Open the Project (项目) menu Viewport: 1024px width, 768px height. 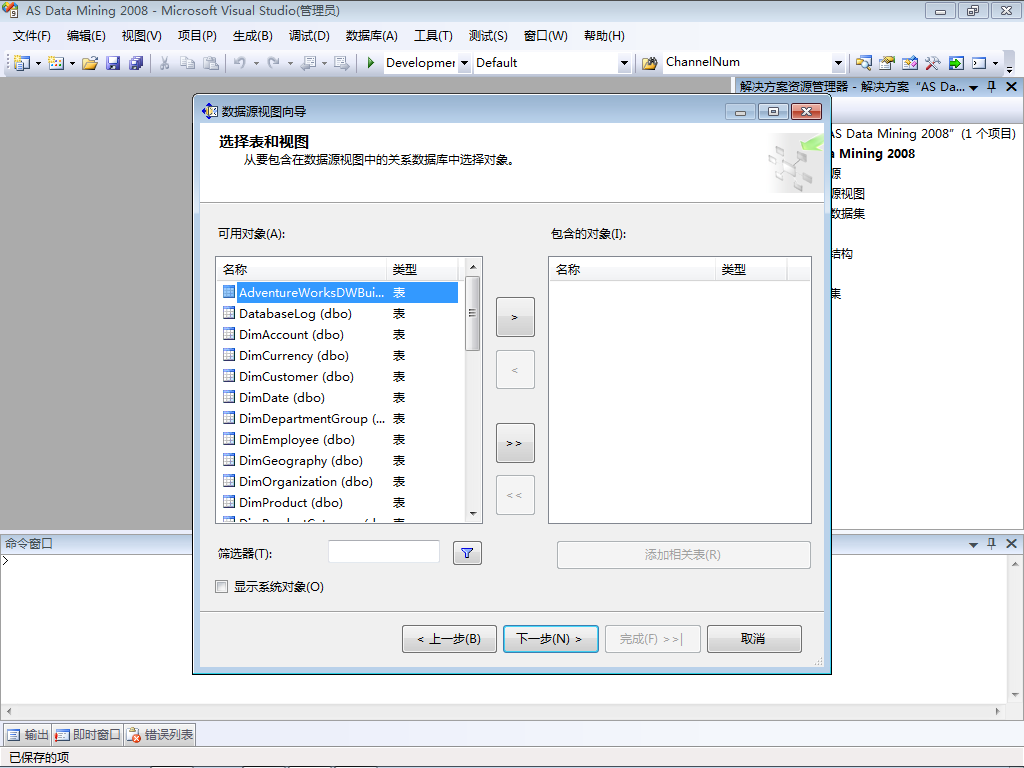tap(197, 36)
